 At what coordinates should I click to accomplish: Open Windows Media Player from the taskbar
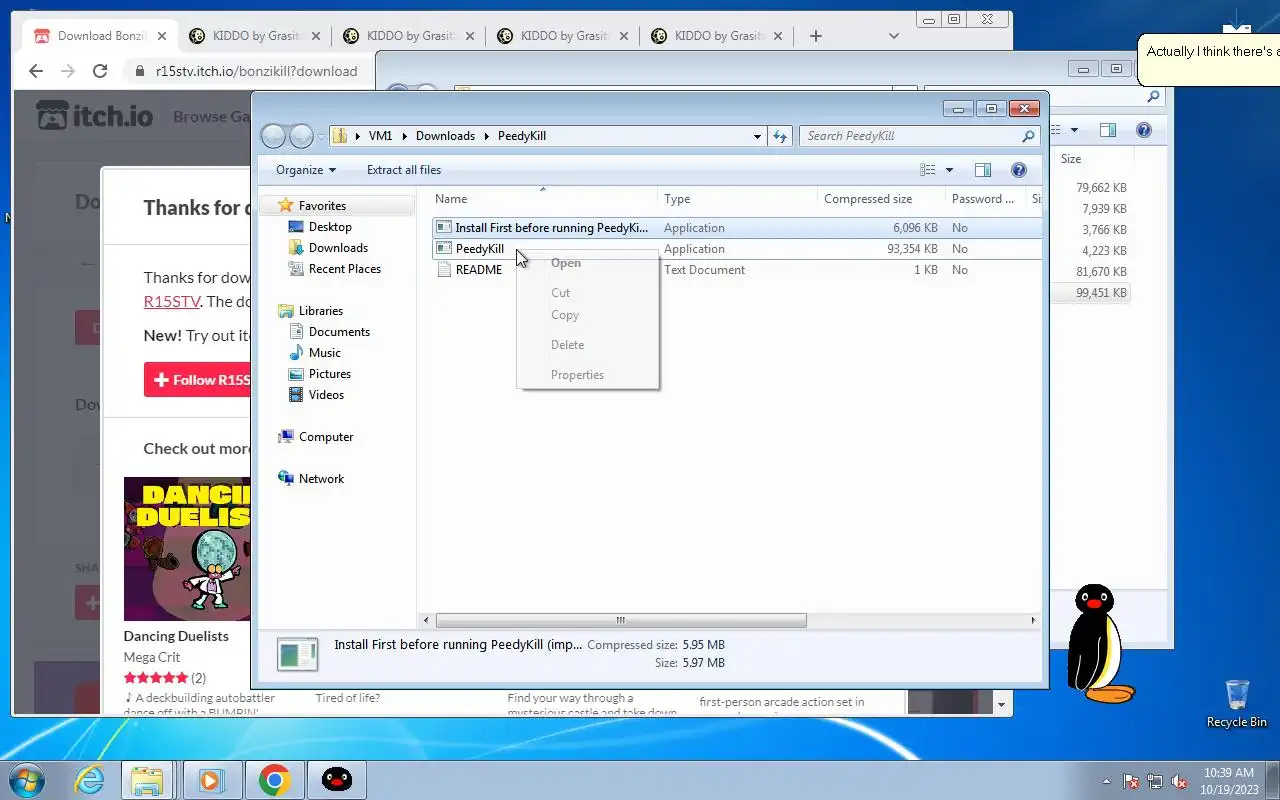[x=212, y=780]
